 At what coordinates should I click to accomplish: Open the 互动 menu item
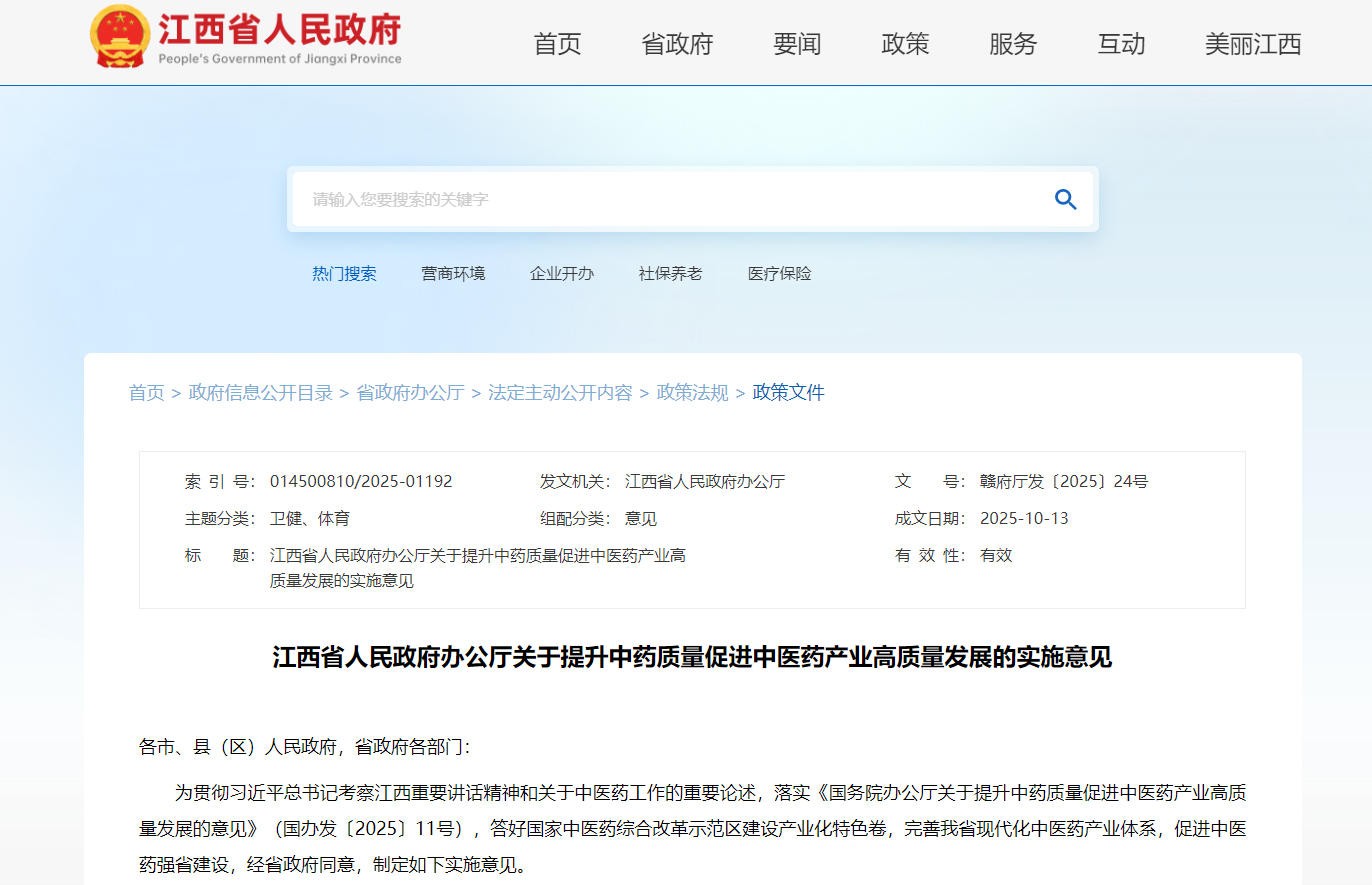click(1120, 44)
